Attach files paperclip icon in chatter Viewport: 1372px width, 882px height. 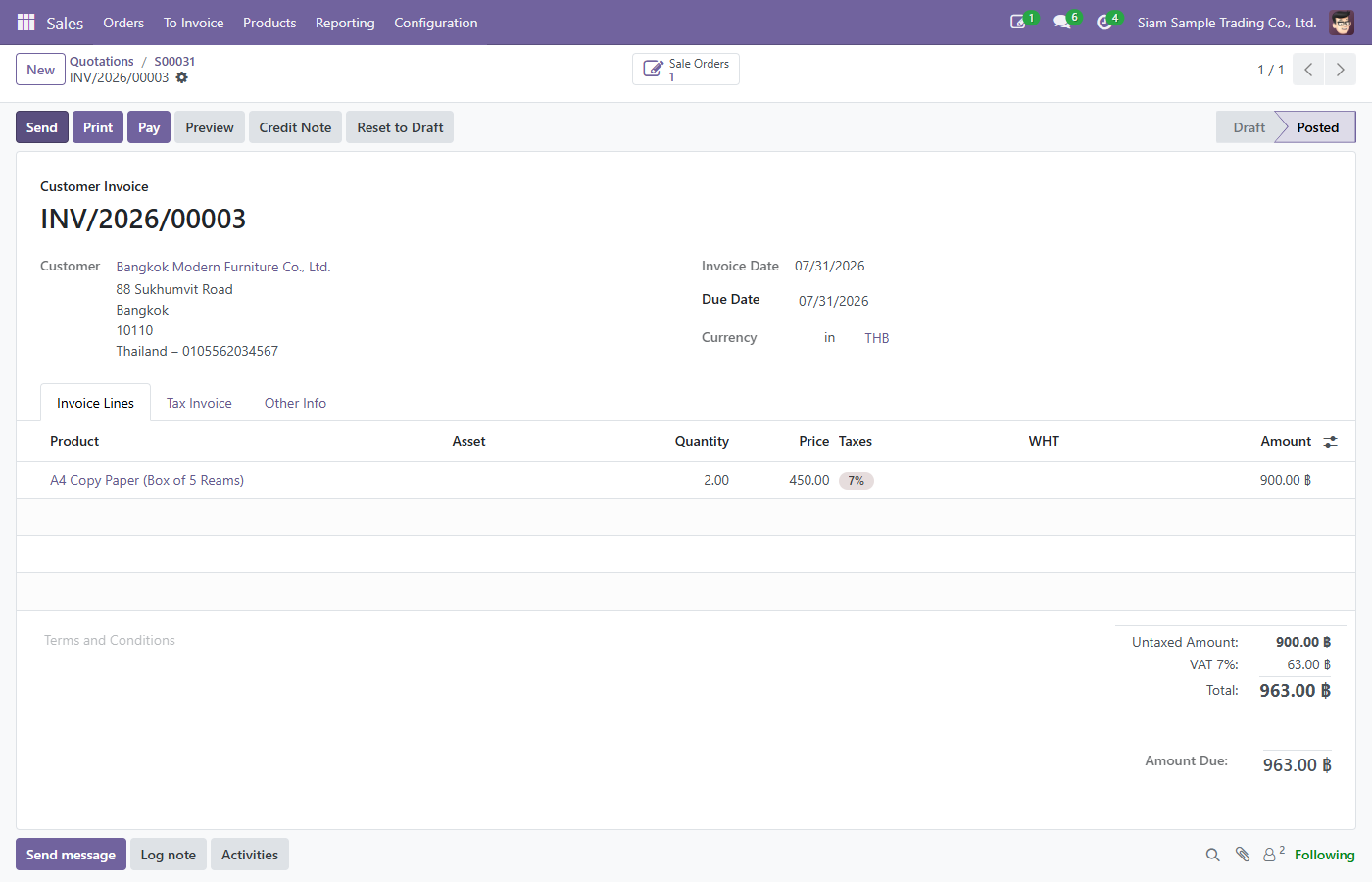[1242, 855]
